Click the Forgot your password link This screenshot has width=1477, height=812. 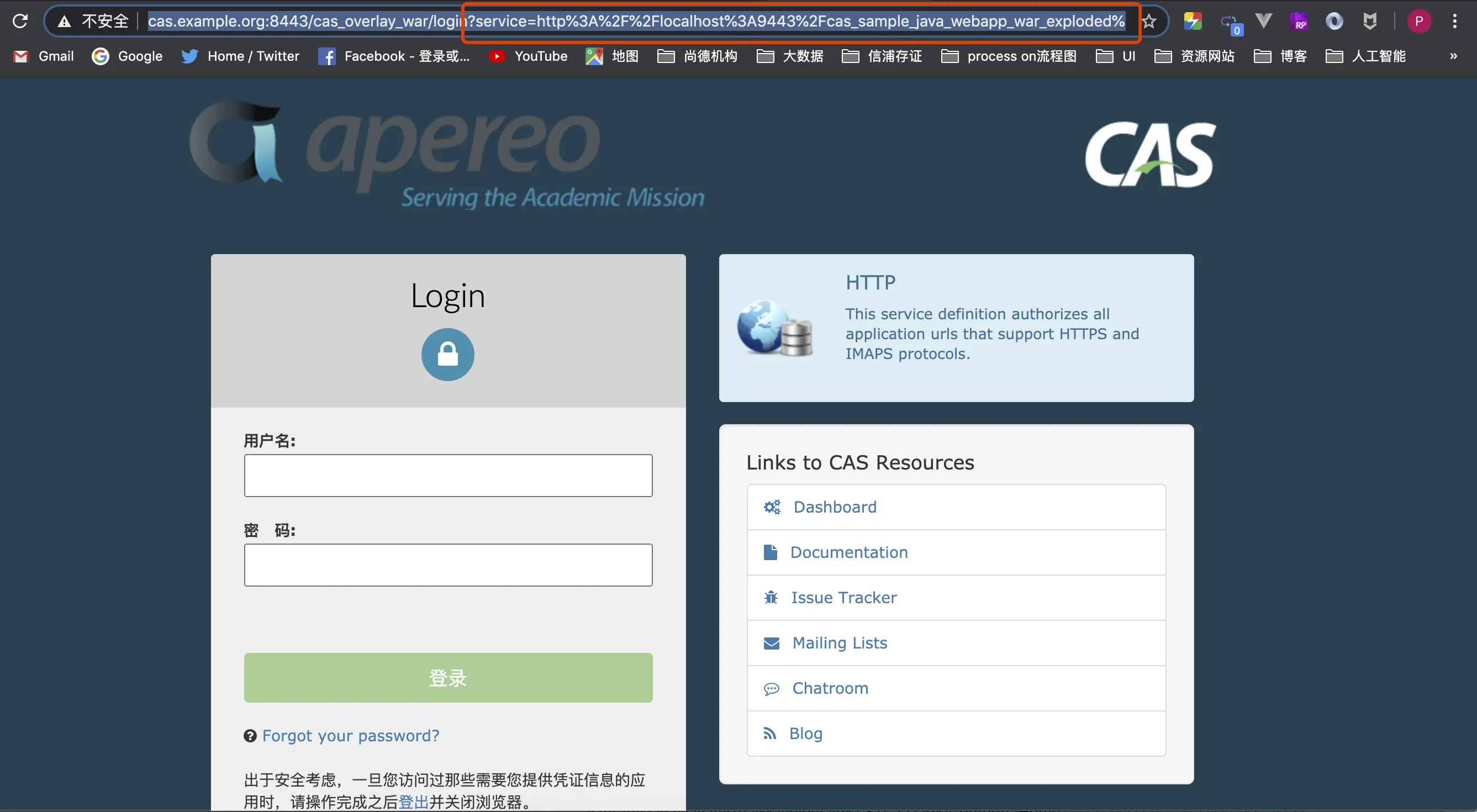pos(350,736)
